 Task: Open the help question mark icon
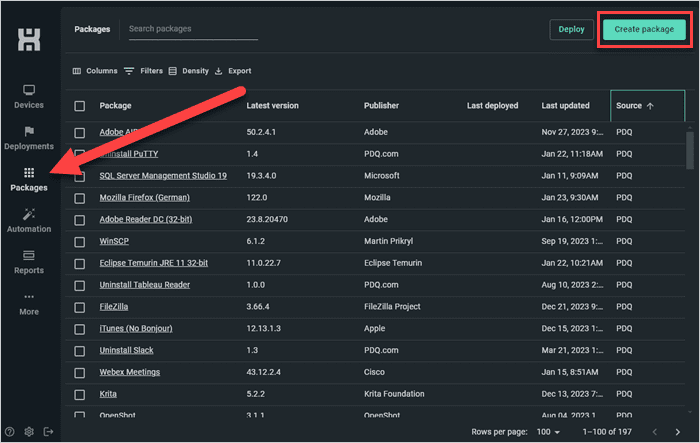[x=9, y=431]
